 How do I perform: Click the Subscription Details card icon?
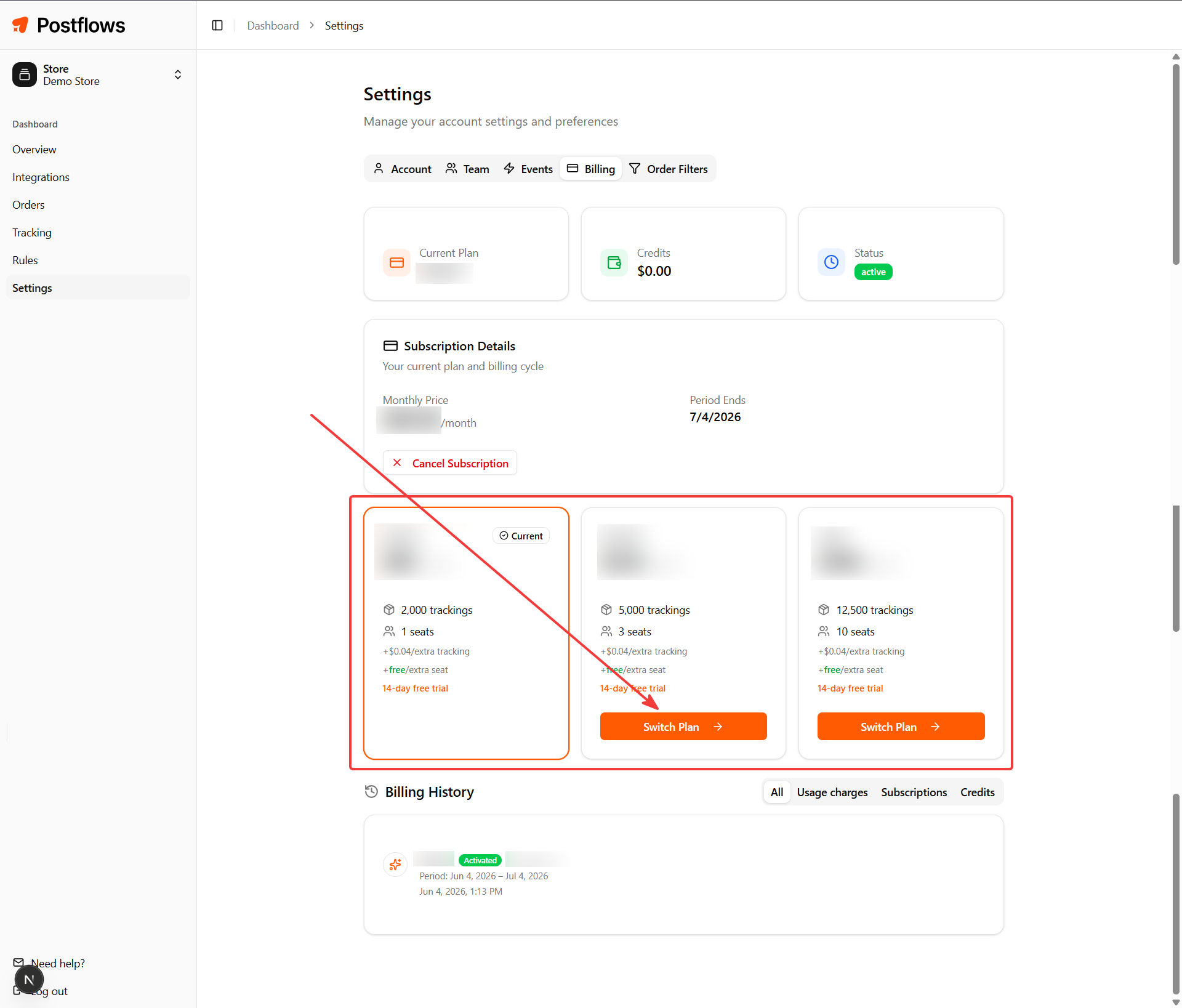[390, 346]
